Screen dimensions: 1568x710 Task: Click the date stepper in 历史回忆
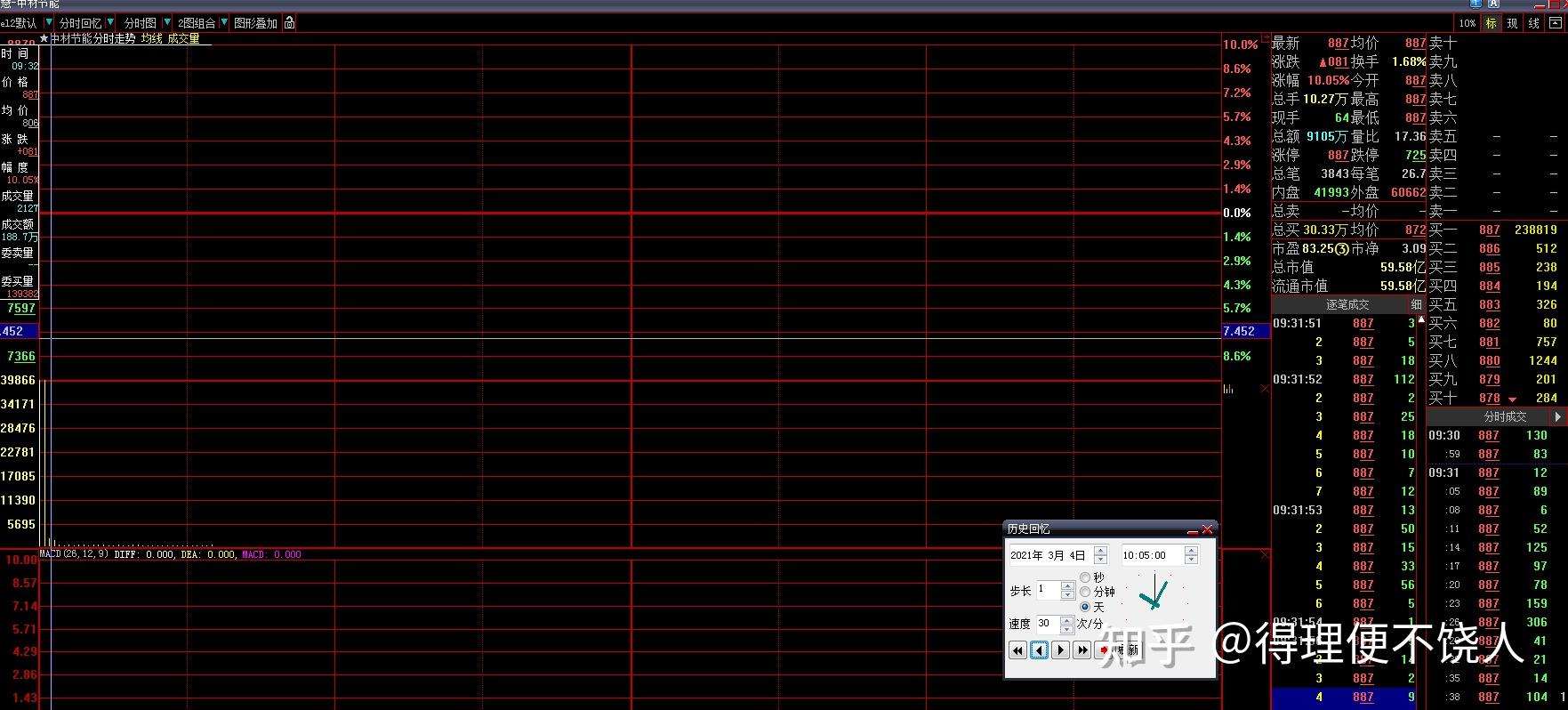coord(1101,555)
